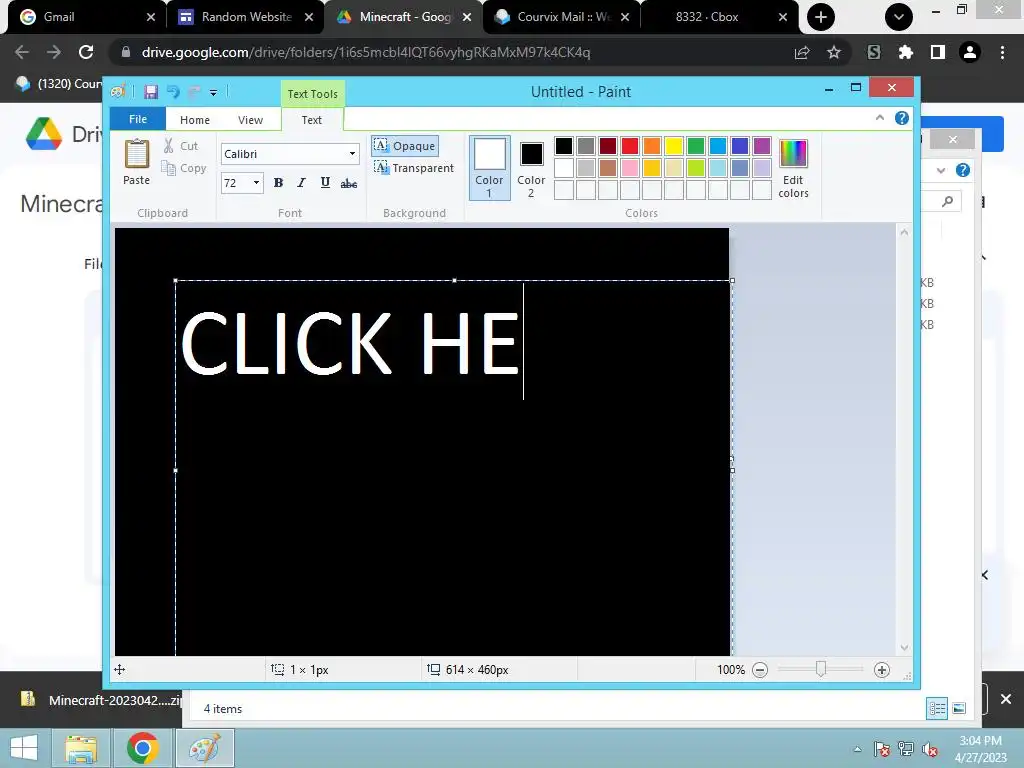1024x768 pixels.
Task: Open a new Chrome tab with plus button
Action: point(821,17)
